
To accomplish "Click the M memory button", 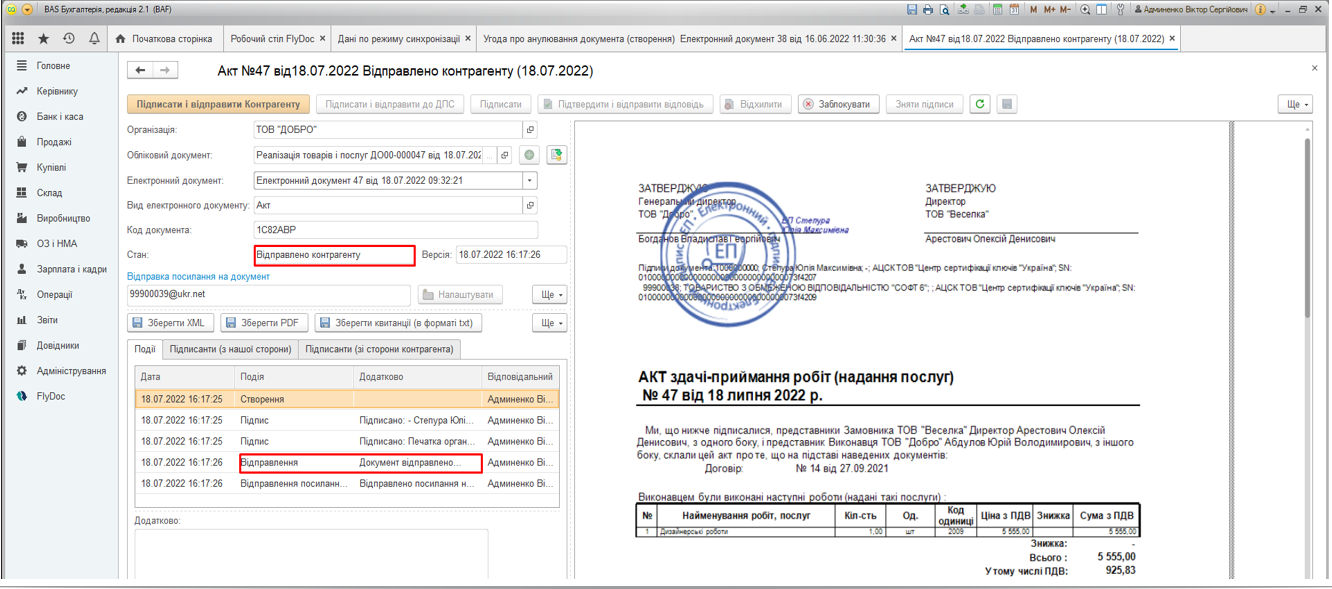I will [1033, 10].
